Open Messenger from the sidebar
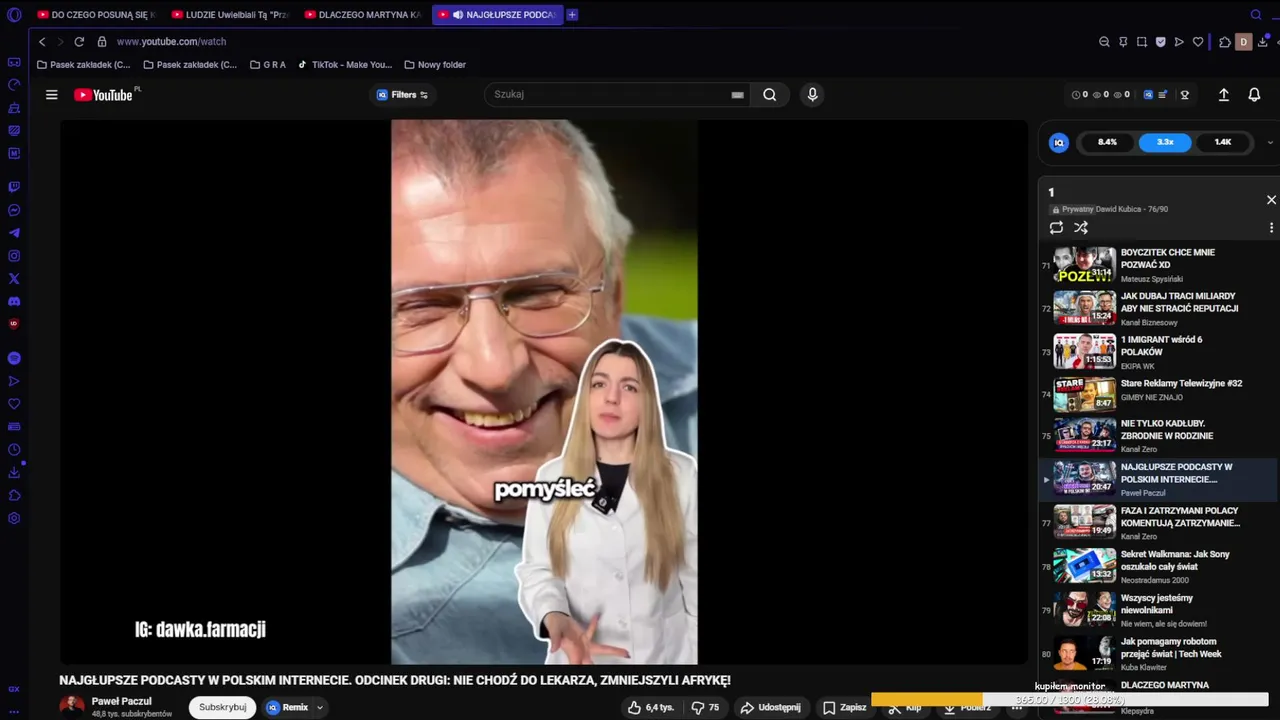 tap(14, 210)
